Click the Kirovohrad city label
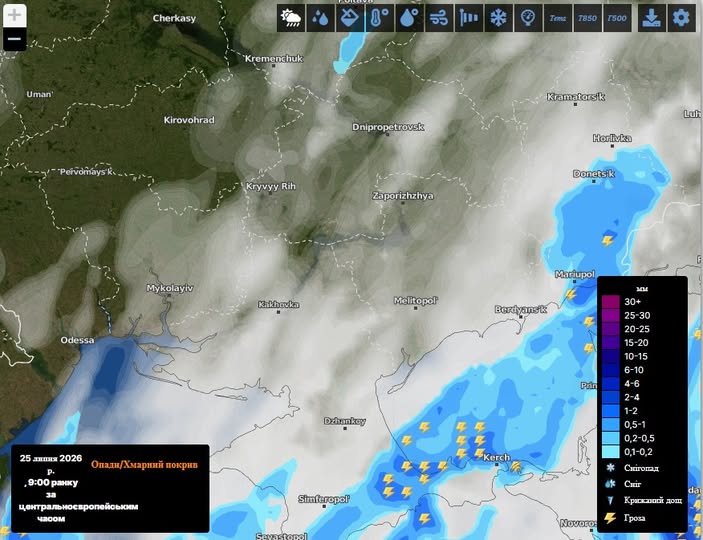Screen dimensions: 703x540 click(189, 120)
